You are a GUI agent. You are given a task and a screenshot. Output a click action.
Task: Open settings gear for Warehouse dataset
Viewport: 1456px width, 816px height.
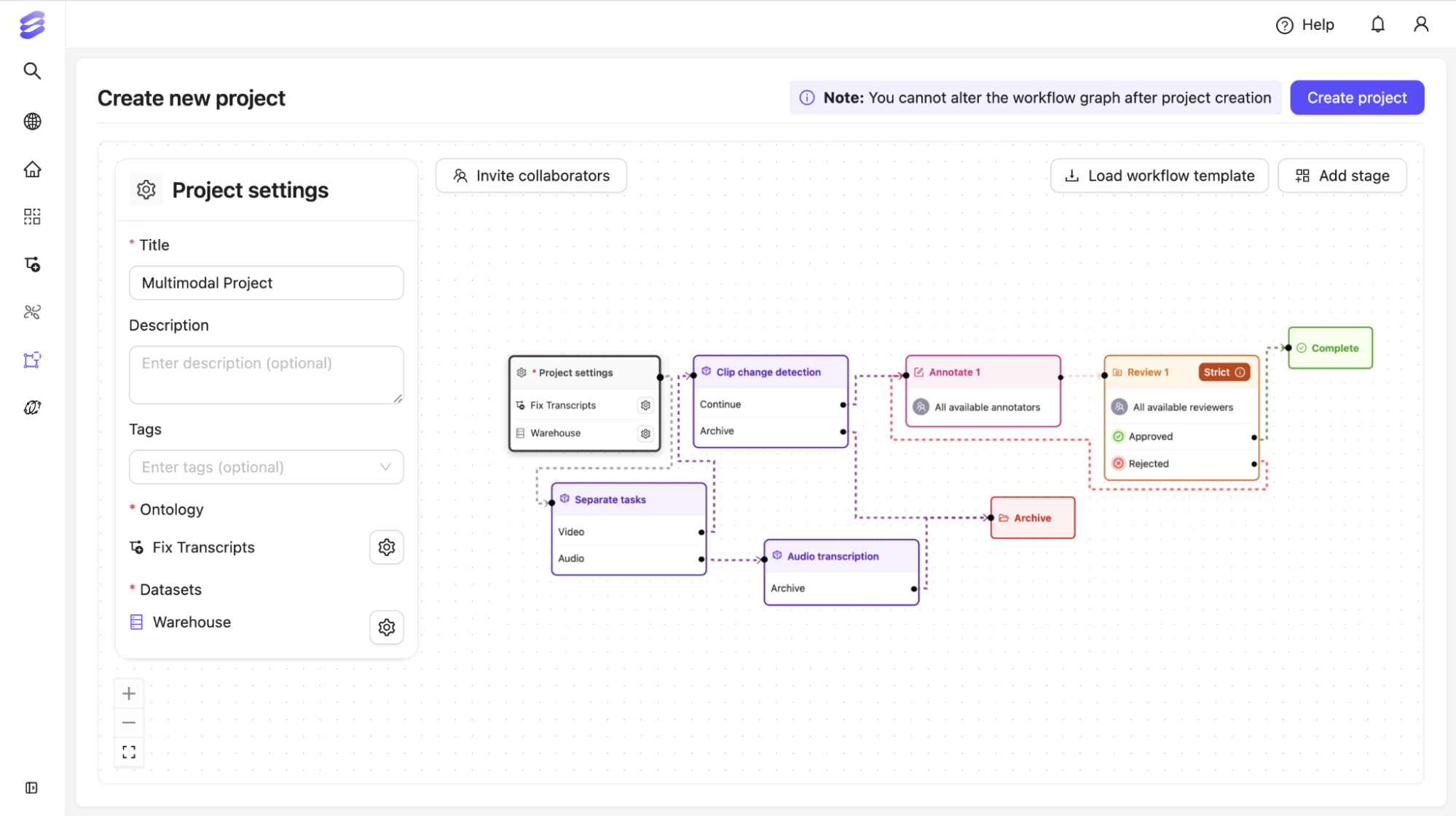[x=386, y=627]
